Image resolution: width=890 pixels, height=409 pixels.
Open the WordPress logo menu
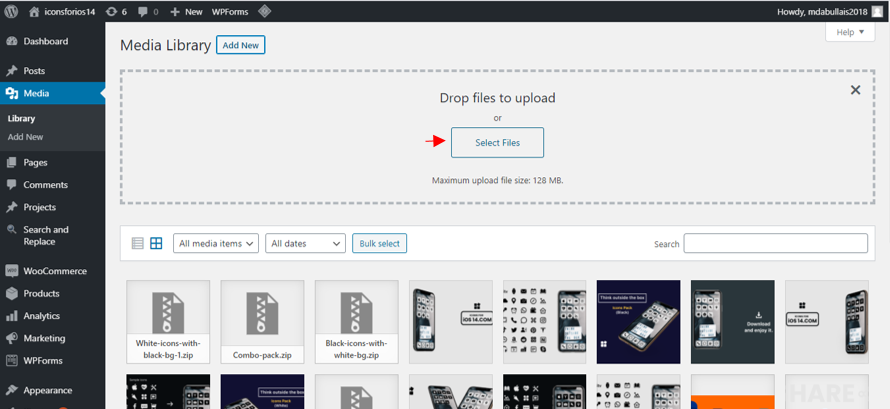coord(11,11)
